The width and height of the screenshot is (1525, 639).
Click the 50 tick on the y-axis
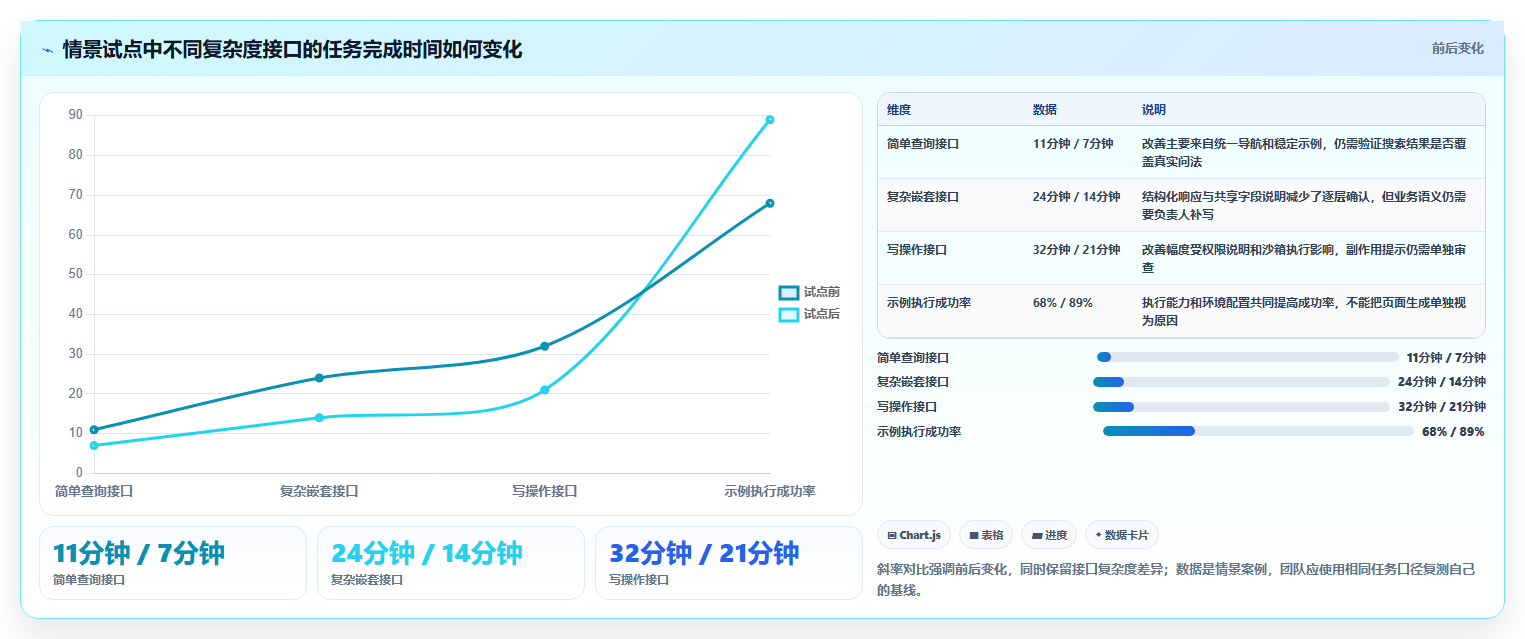(76, 274)
